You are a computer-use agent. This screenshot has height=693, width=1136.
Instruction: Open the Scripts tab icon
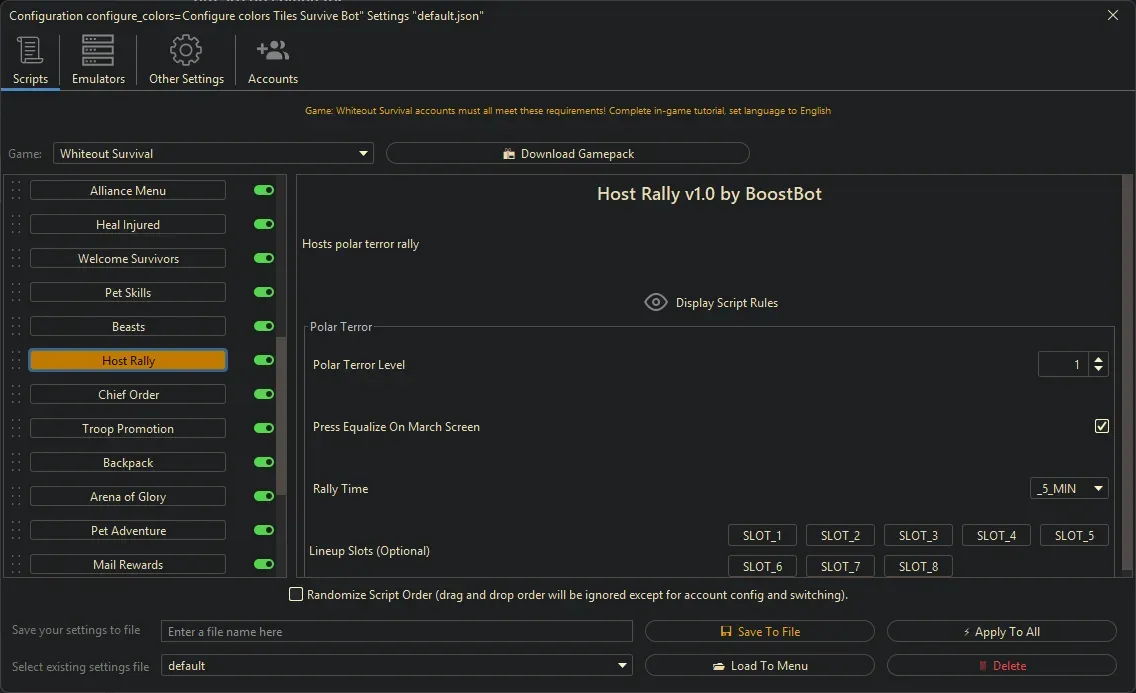point(30,51)
